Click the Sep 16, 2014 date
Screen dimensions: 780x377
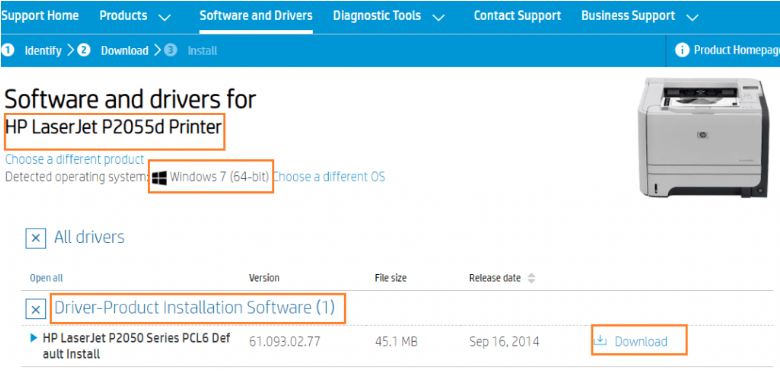pyautogui.click(x=504, y=342)
